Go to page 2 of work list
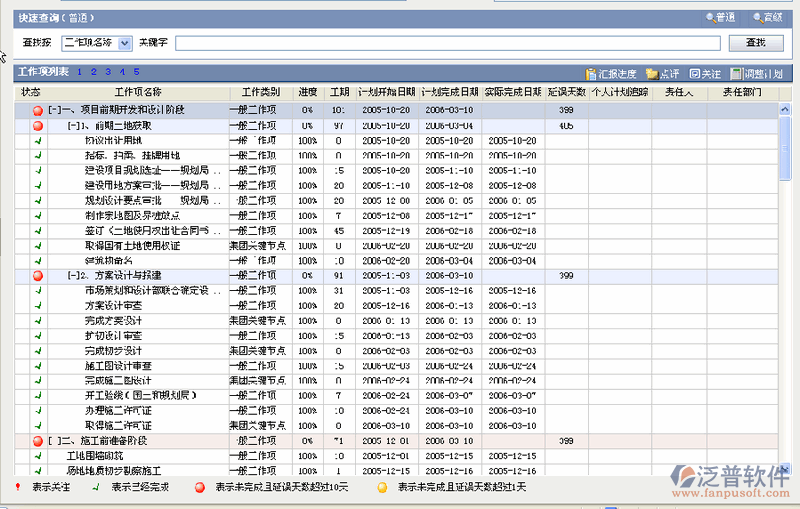Image resolution: width=800 pixels, height=509 pixels. click(93, 72)
